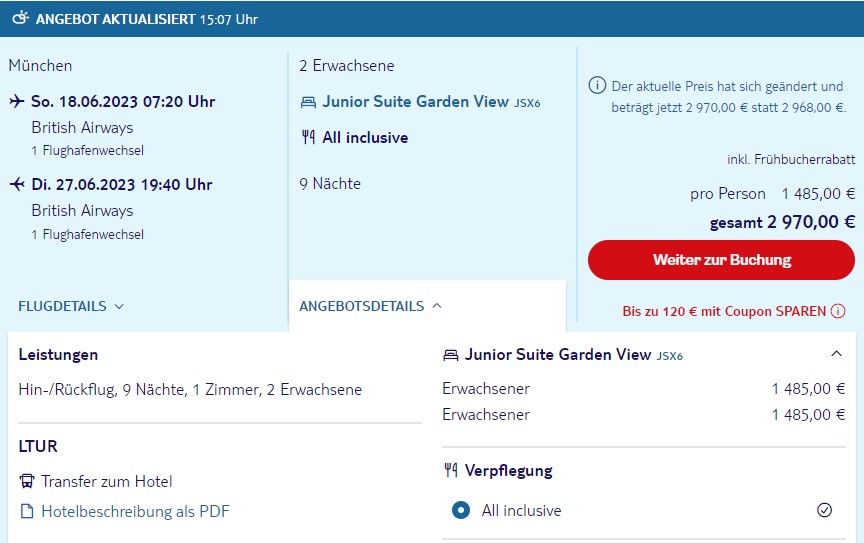The image size is (864, 543).
Task: Click the Bis zu 120 € Coupon link
Action: (x=724, y=311)
